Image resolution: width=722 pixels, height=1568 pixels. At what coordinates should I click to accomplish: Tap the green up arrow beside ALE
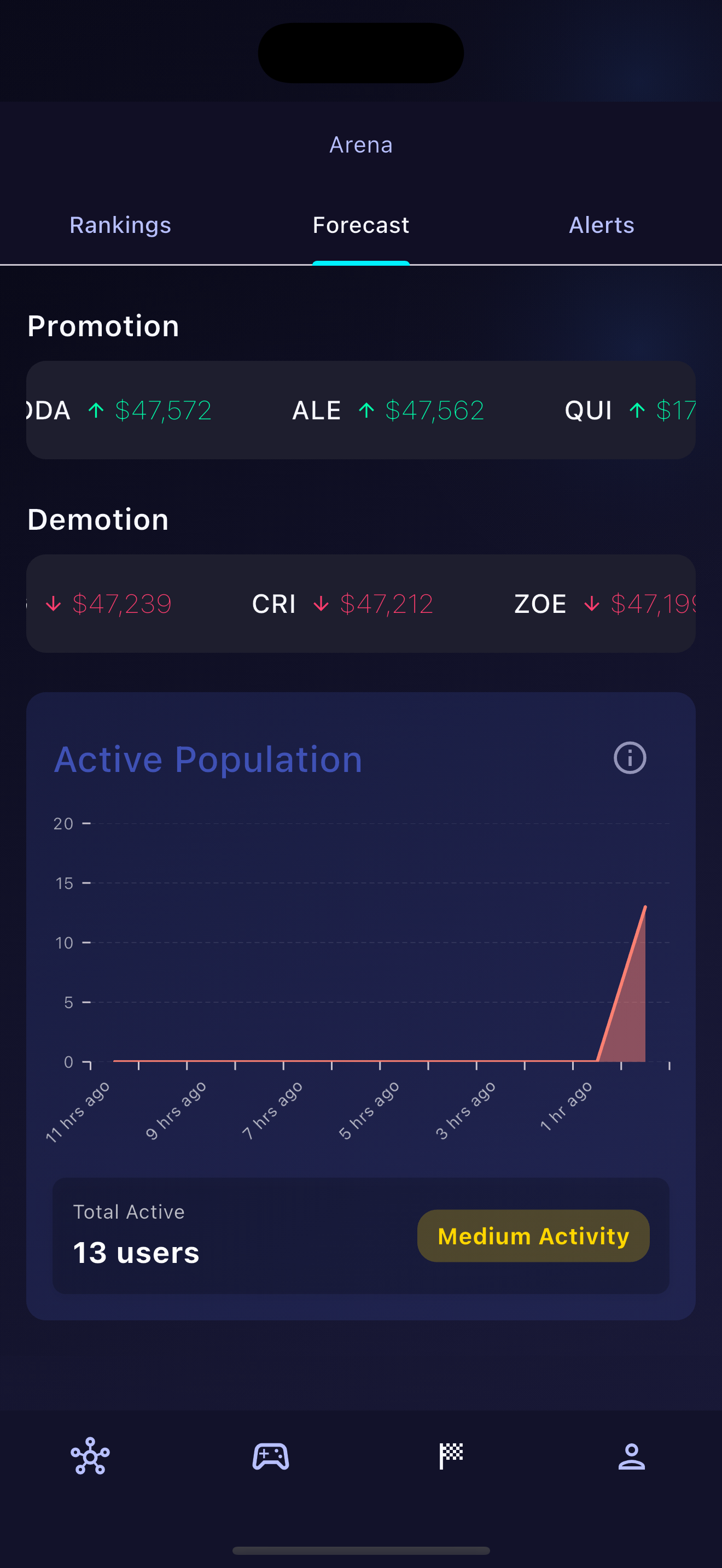(x=366, y=410)
